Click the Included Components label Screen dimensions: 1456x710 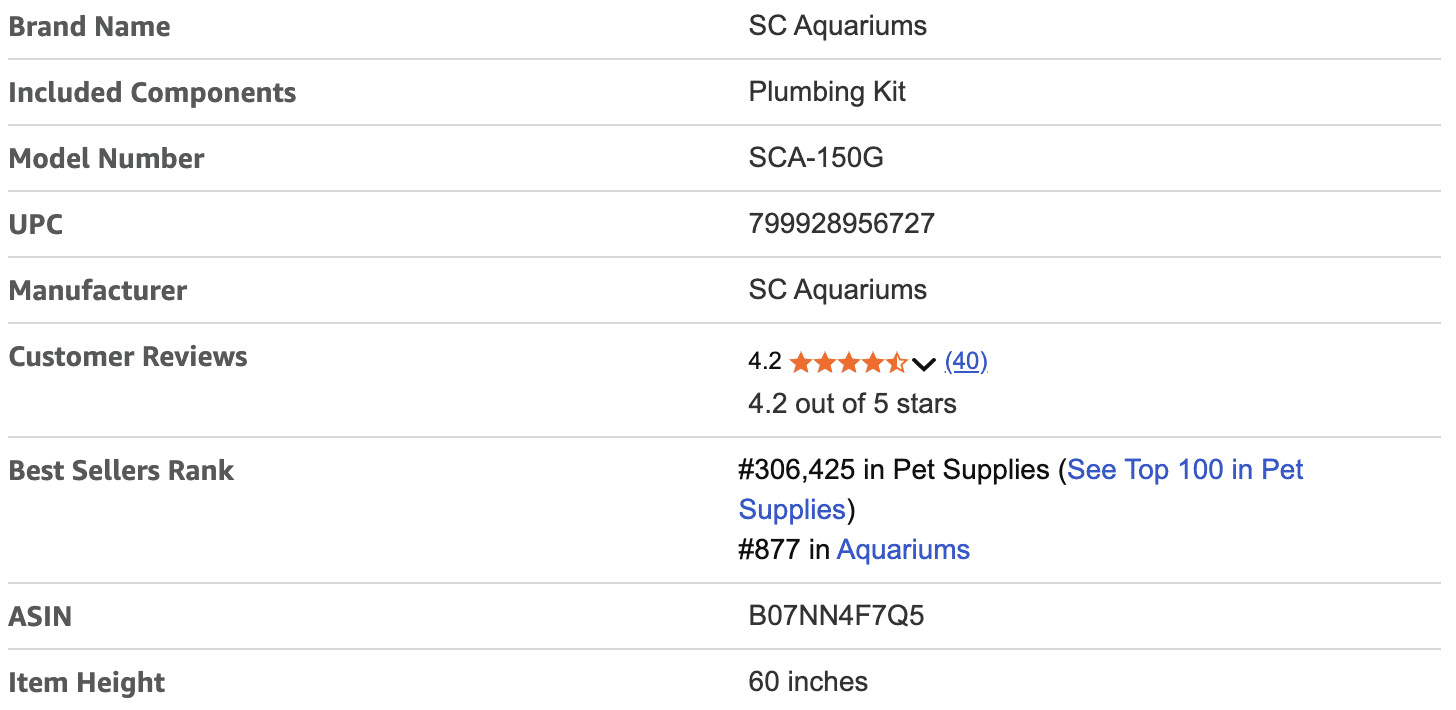point(152,92)
